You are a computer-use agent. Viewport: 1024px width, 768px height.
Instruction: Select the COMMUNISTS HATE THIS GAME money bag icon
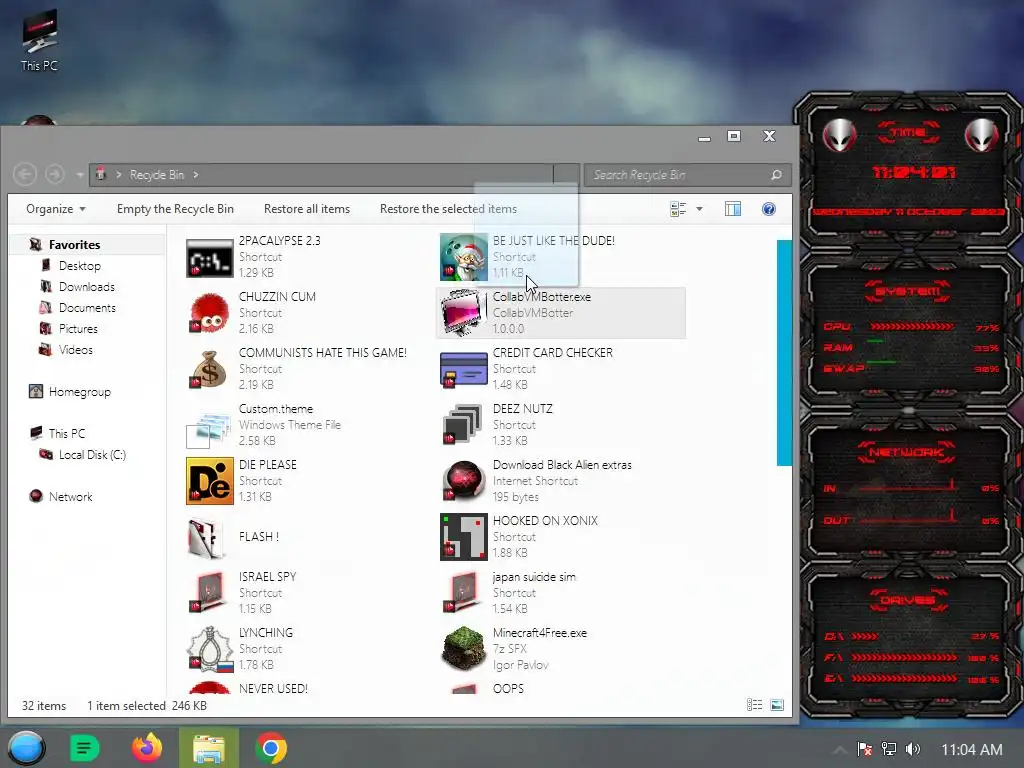[210, 370]
